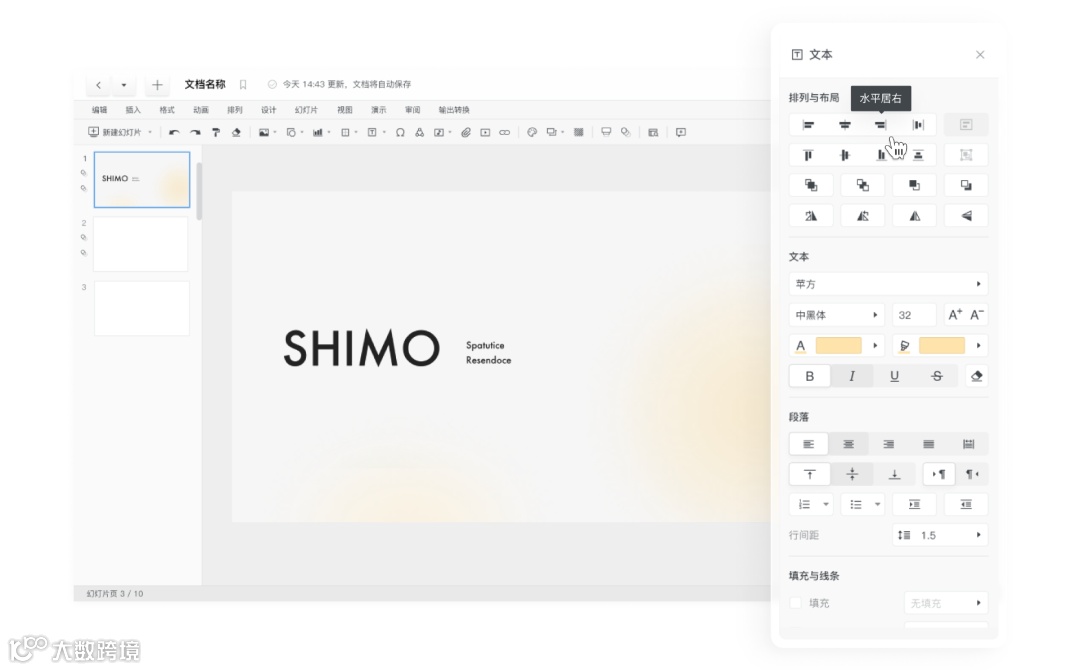Insert a hyperlink via link icon
The height and width of the screenshot is (670, 1080).
coord(504,132)
